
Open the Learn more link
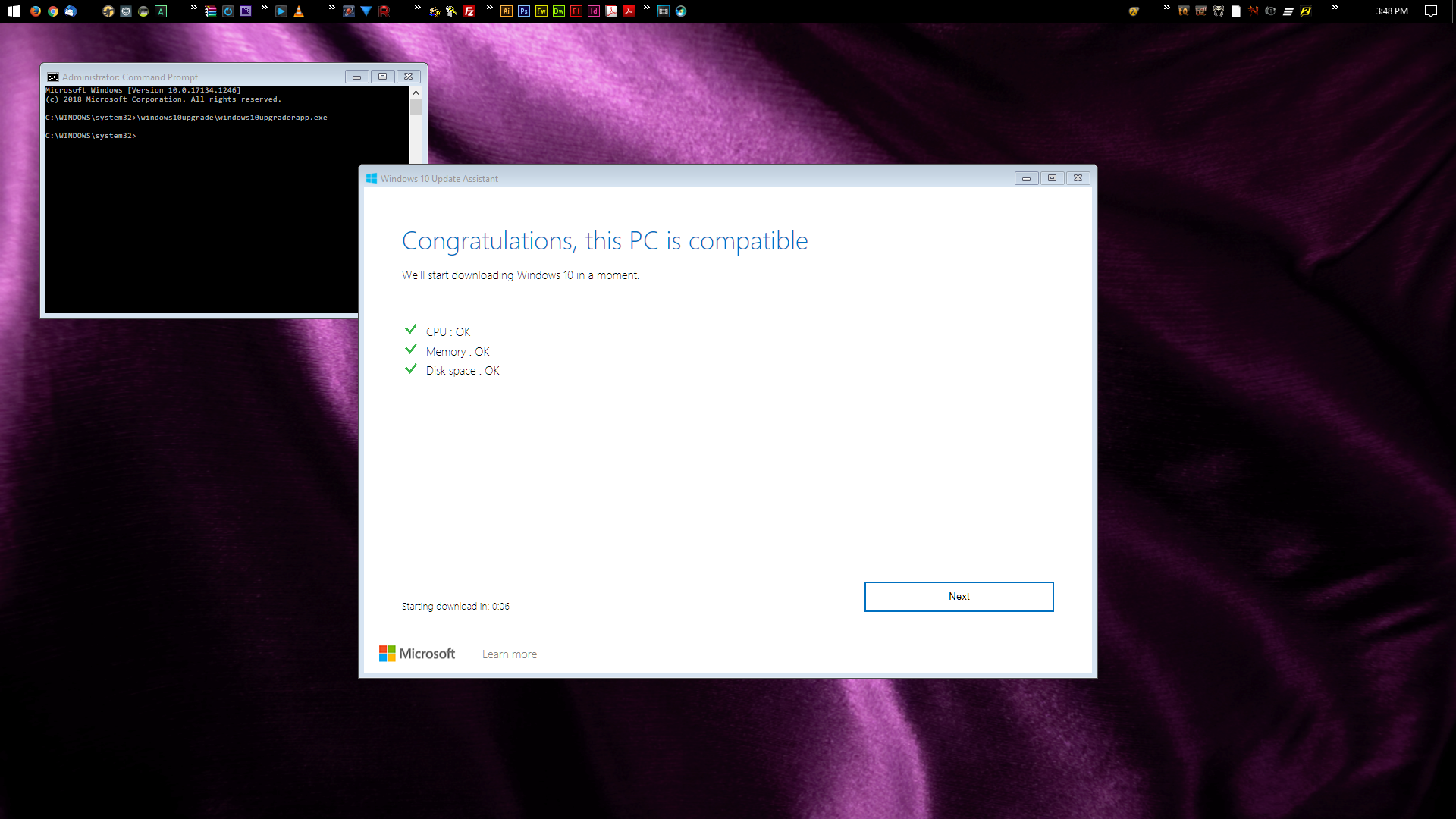click(x=509, y=654)
